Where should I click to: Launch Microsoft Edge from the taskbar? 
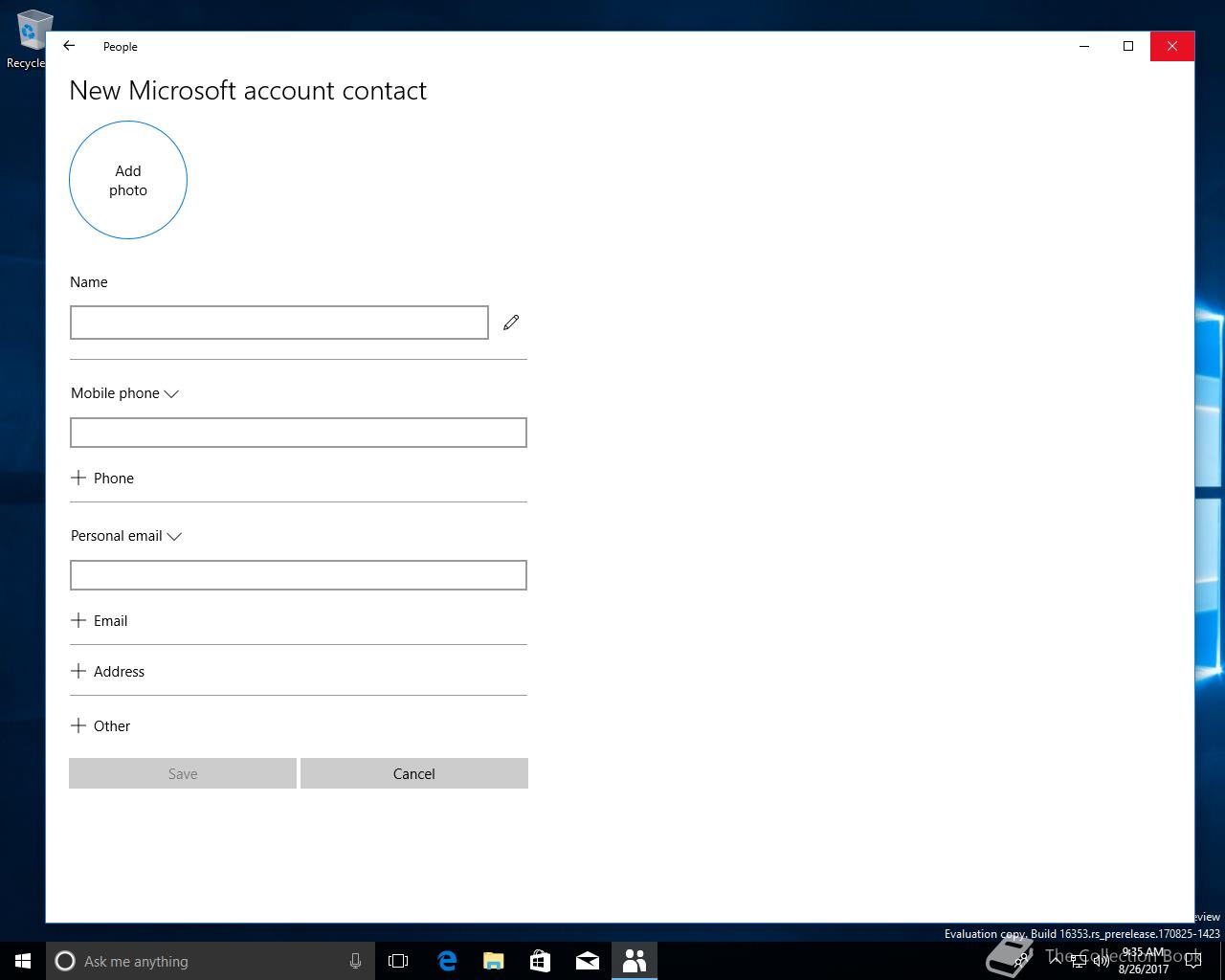(446, 961)
